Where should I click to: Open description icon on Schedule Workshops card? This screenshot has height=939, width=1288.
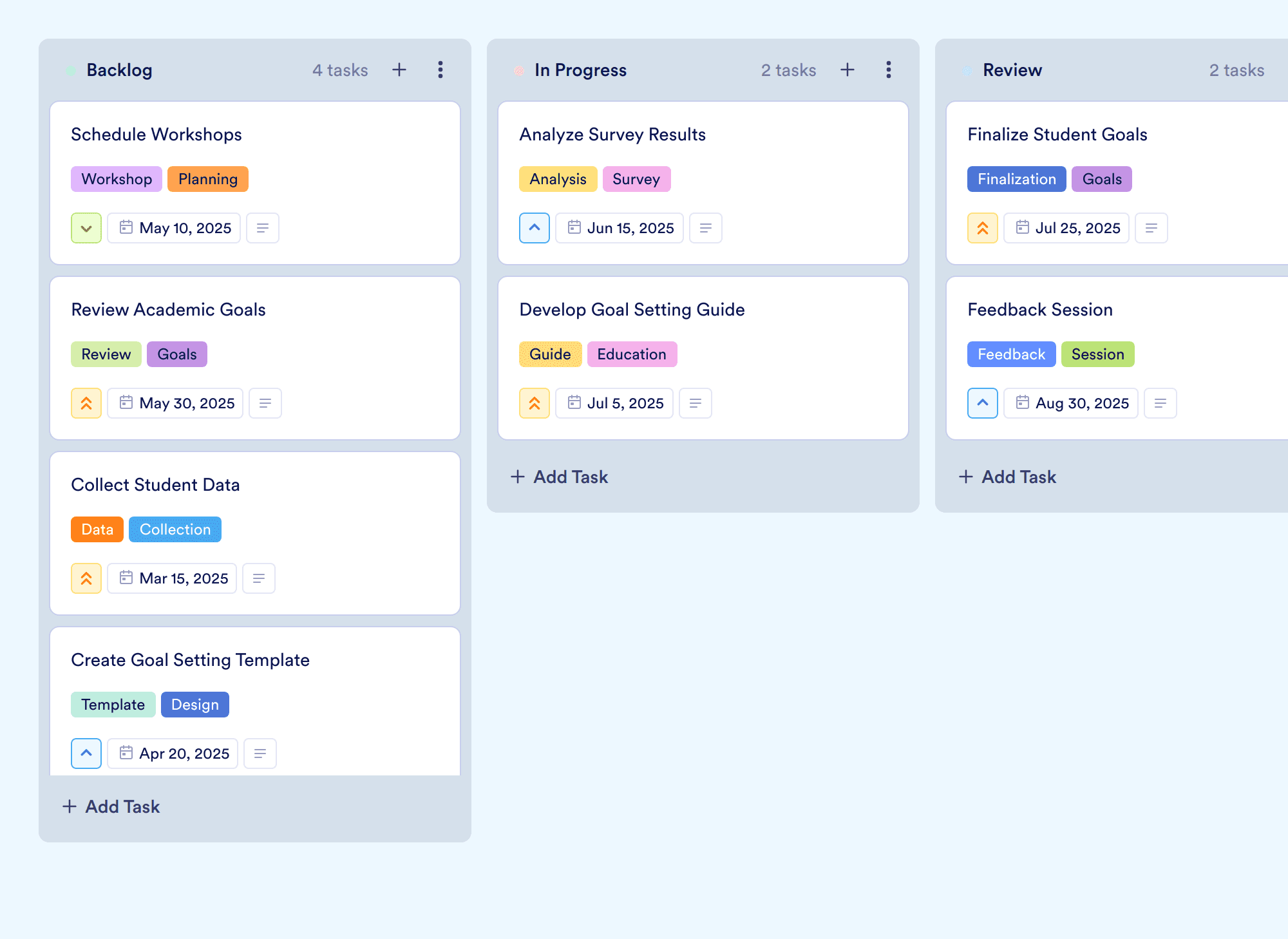263,228
